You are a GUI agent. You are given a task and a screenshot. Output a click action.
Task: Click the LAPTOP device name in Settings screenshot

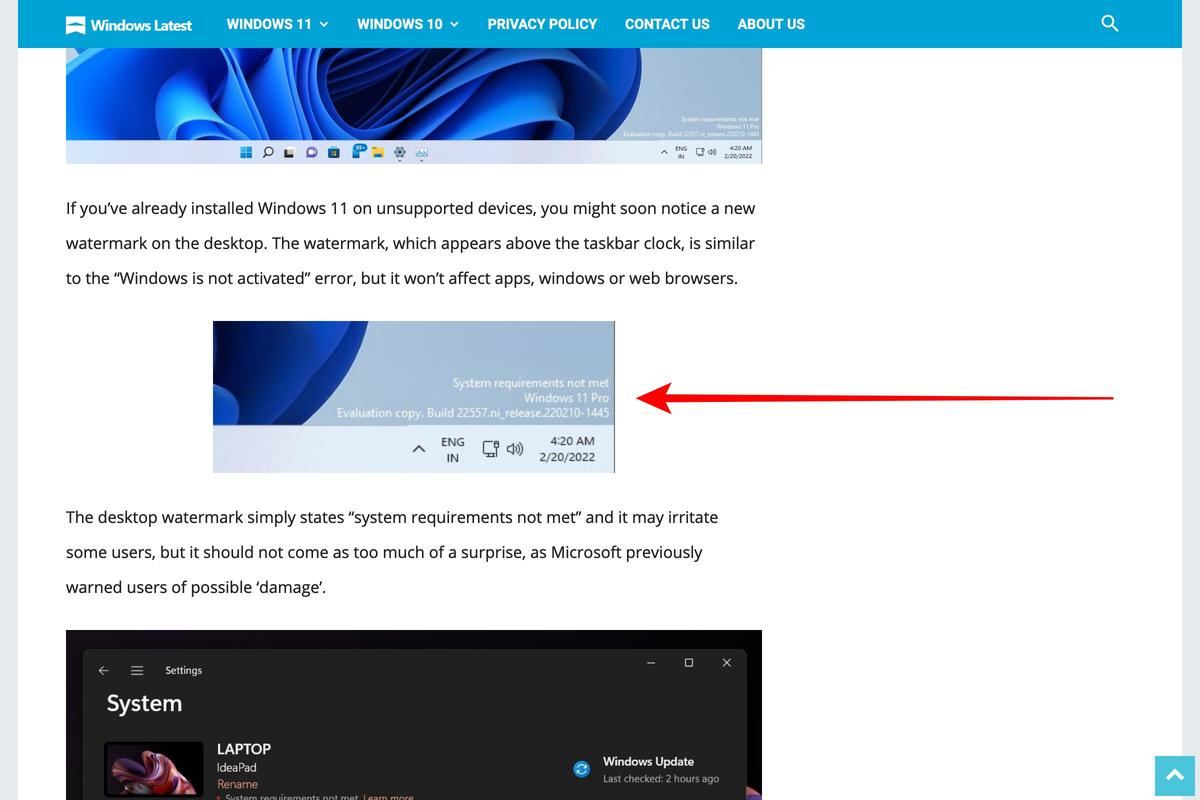(244, 748)
